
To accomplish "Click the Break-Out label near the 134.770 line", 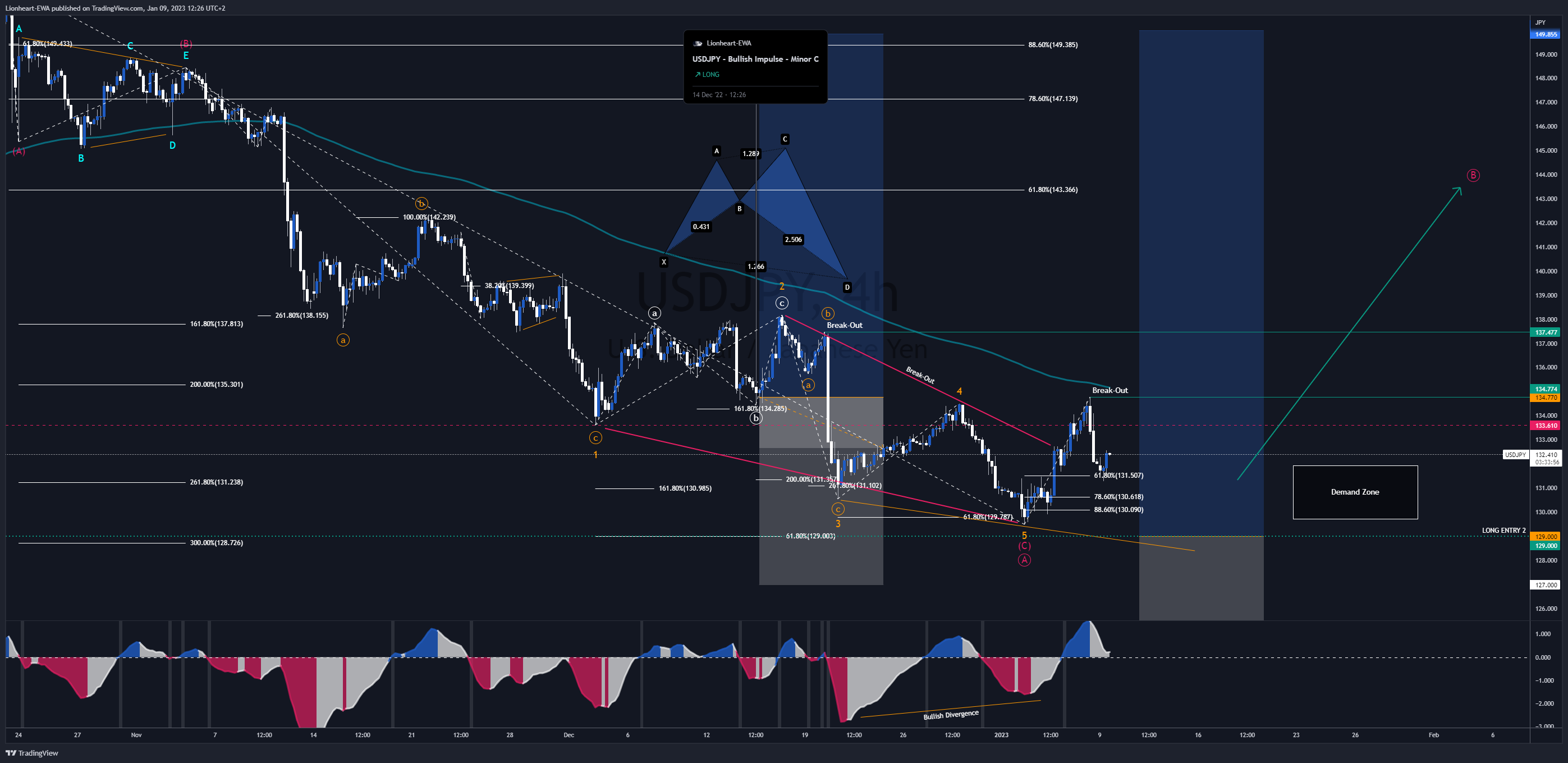I will (x=1109, y=390).
